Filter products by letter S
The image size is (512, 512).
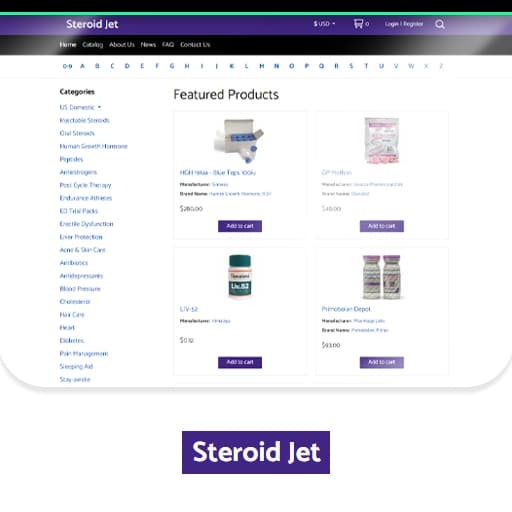point(351,66)
